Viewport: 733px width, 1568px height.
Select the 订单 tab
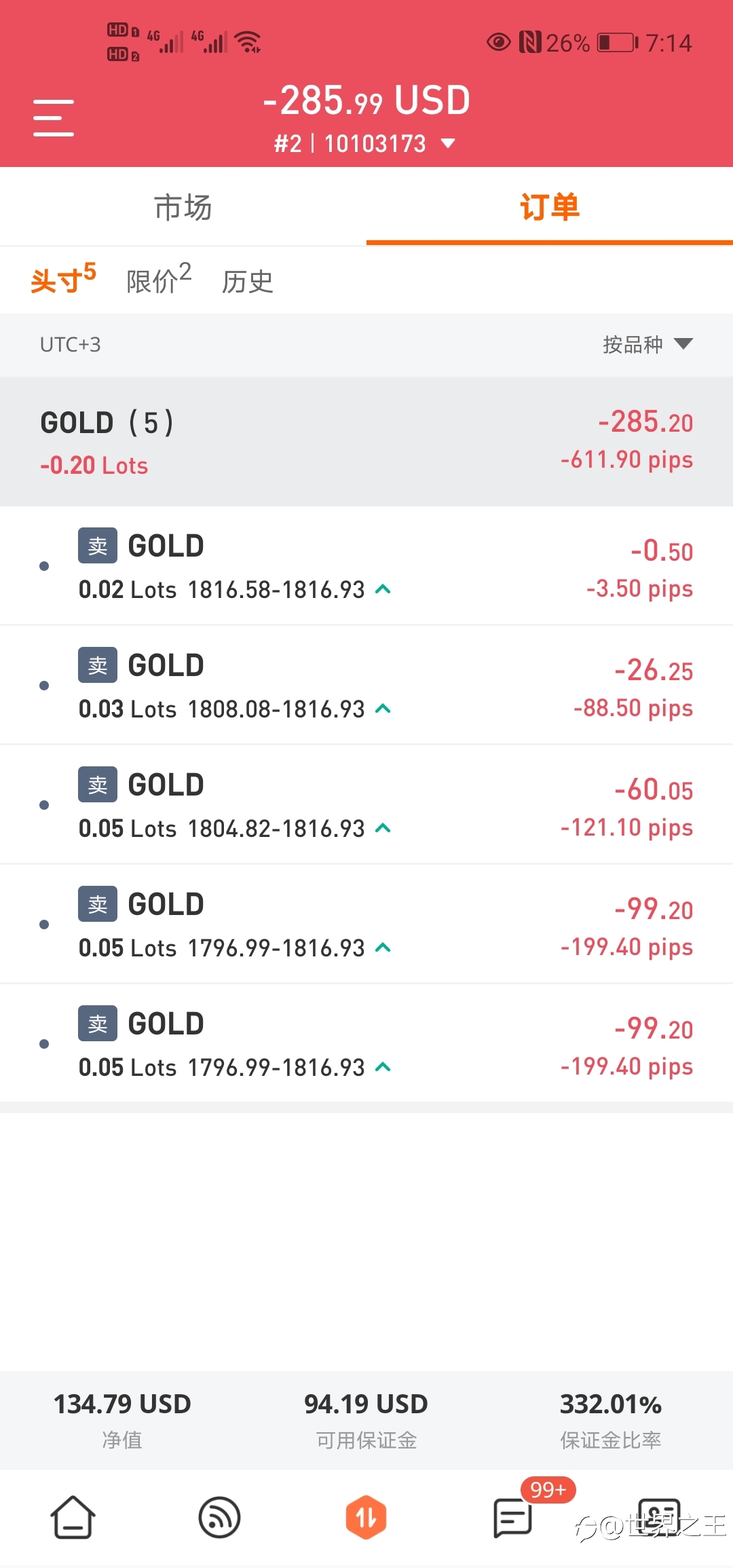coord(550,207)
